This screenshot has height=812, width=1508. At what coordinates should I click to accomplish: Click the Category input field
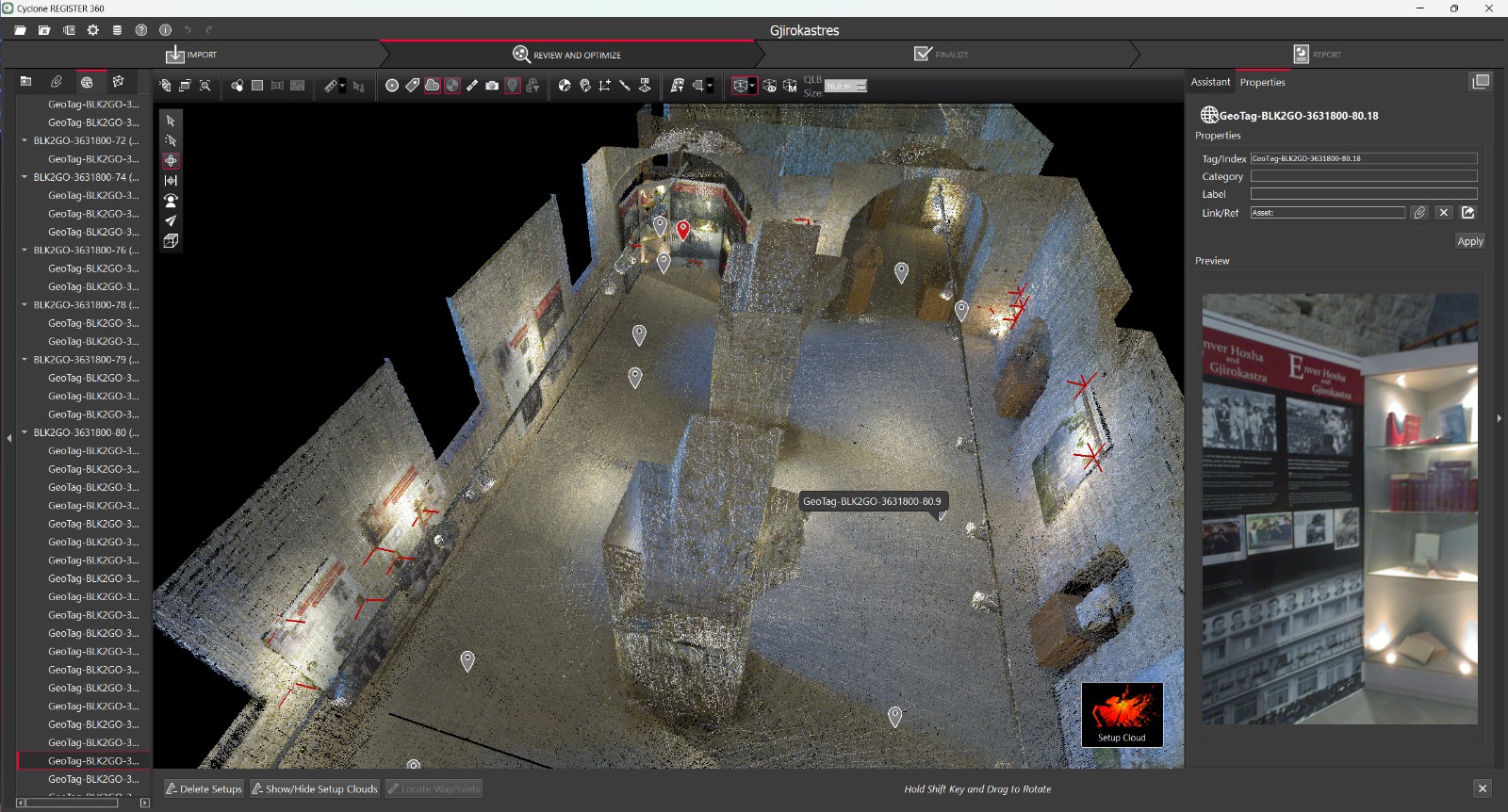[1363, 176]
